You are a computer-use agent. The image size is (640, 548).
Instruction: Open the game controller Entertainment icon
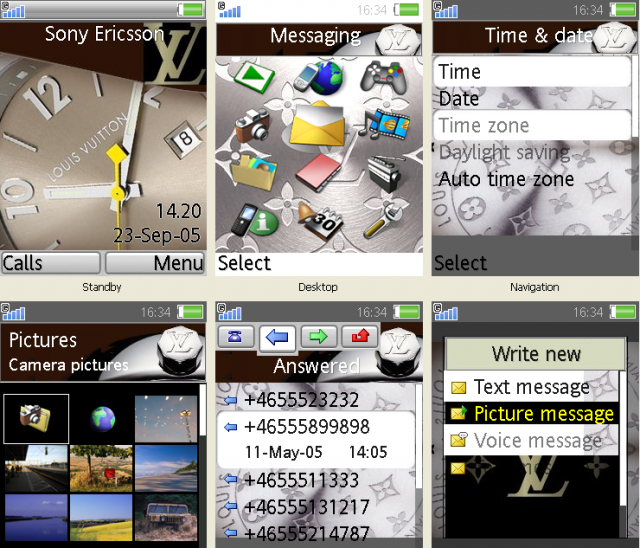384,76
